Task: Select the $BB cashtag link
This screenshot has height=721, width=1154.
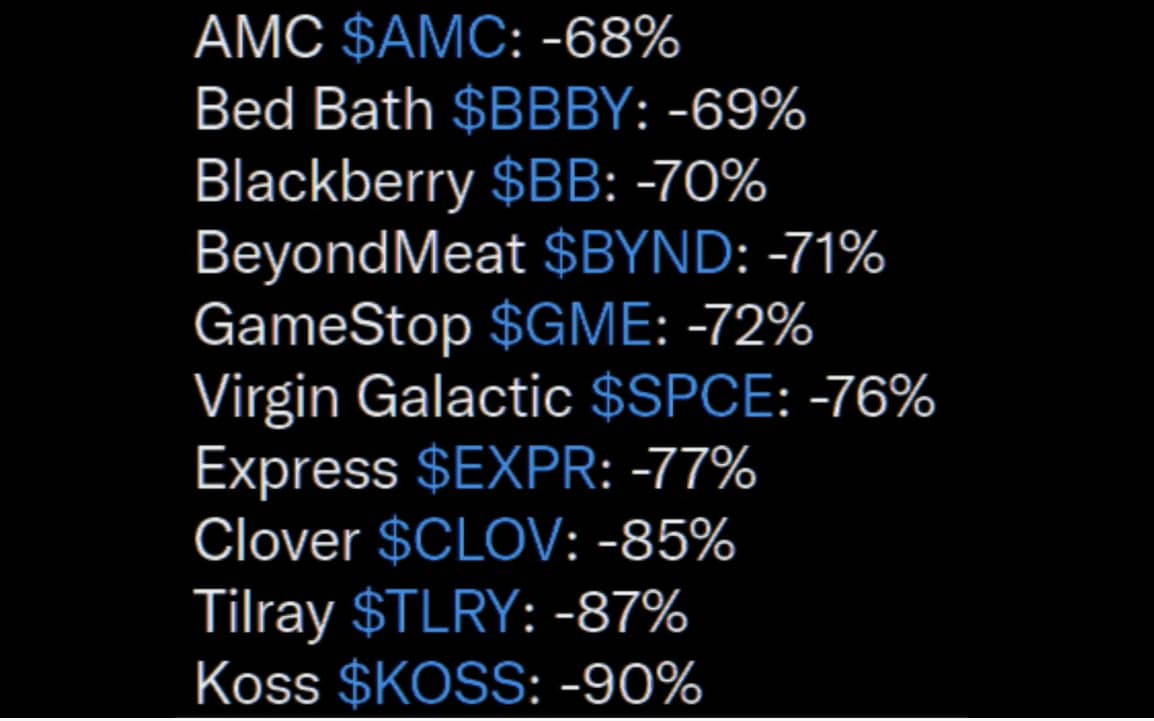Action: point(546,183)
